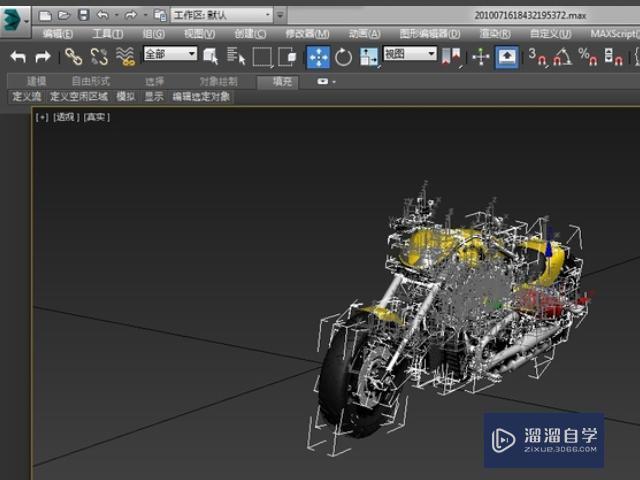The height and width of the screenshot is (480, 640).
Task: Click the redo arrow in main toolbar
Action: tap(43, 57)
